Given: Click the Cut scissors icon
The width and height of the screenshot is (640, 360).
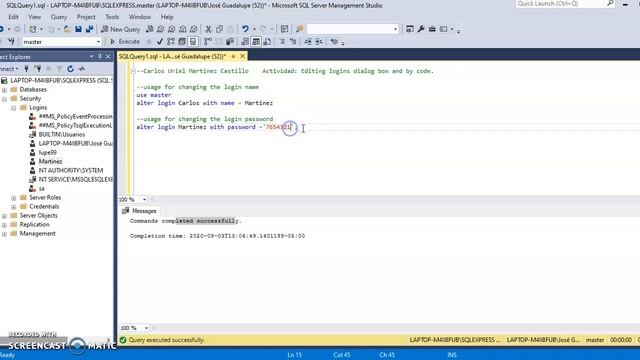Looking at the screenshot, I should 208,29.
